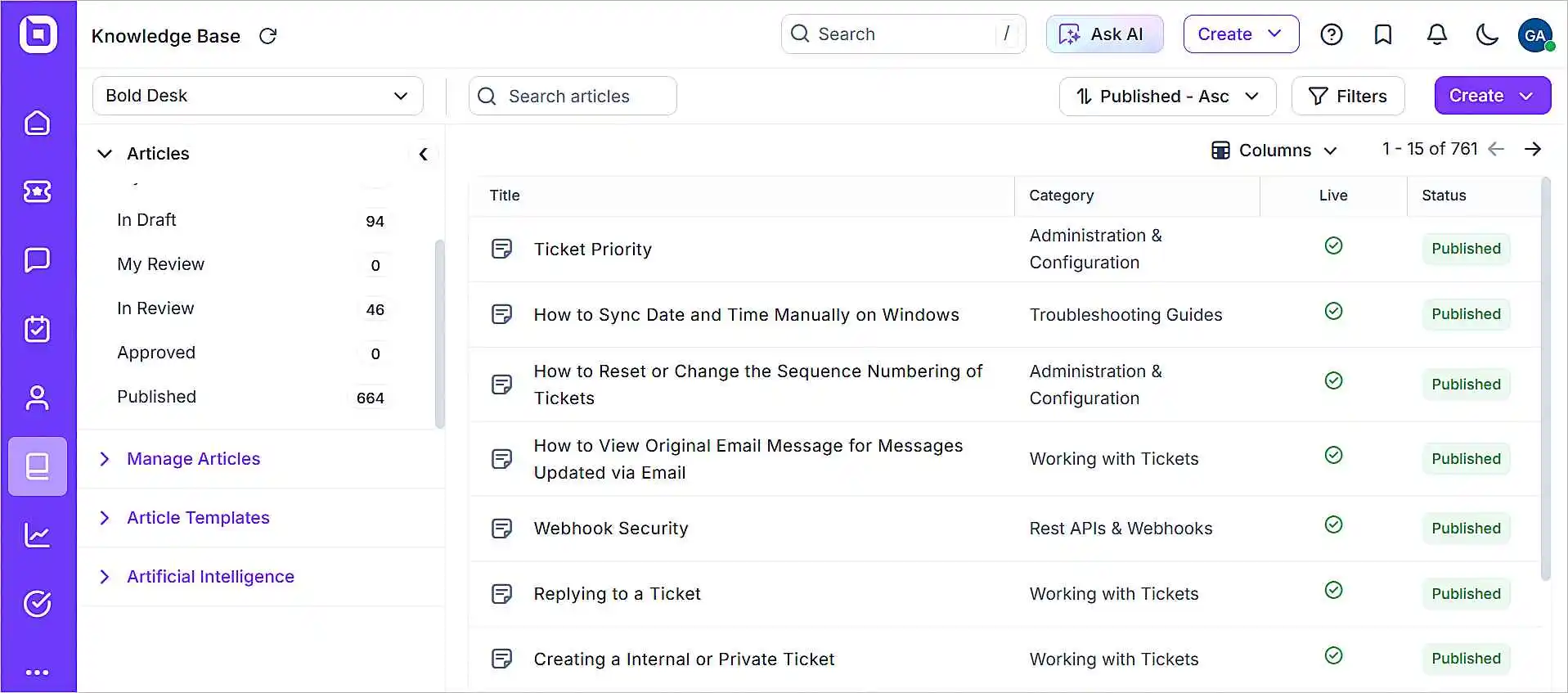Open the Reports chart icon in sidebar
Image resolution: width=1568 pixels, height=693 pixels.
click(x=38, y=536)
